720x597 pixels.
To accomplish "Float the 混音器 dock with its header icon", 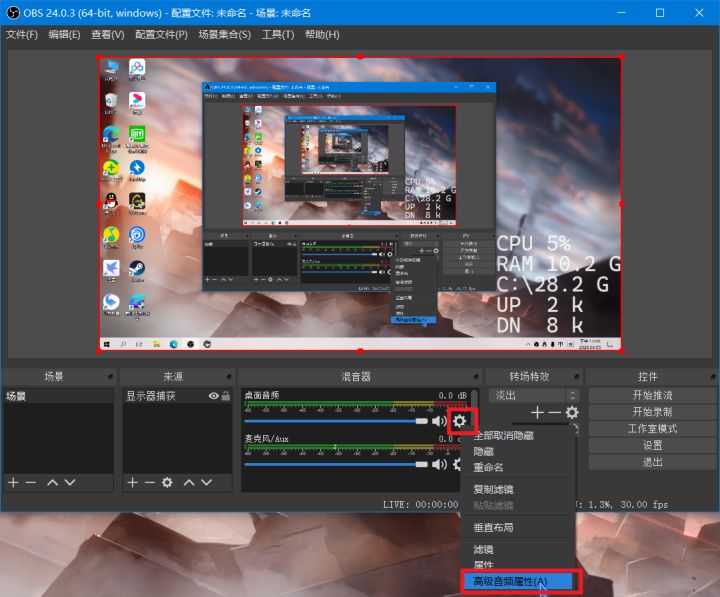I will (476, 377).
